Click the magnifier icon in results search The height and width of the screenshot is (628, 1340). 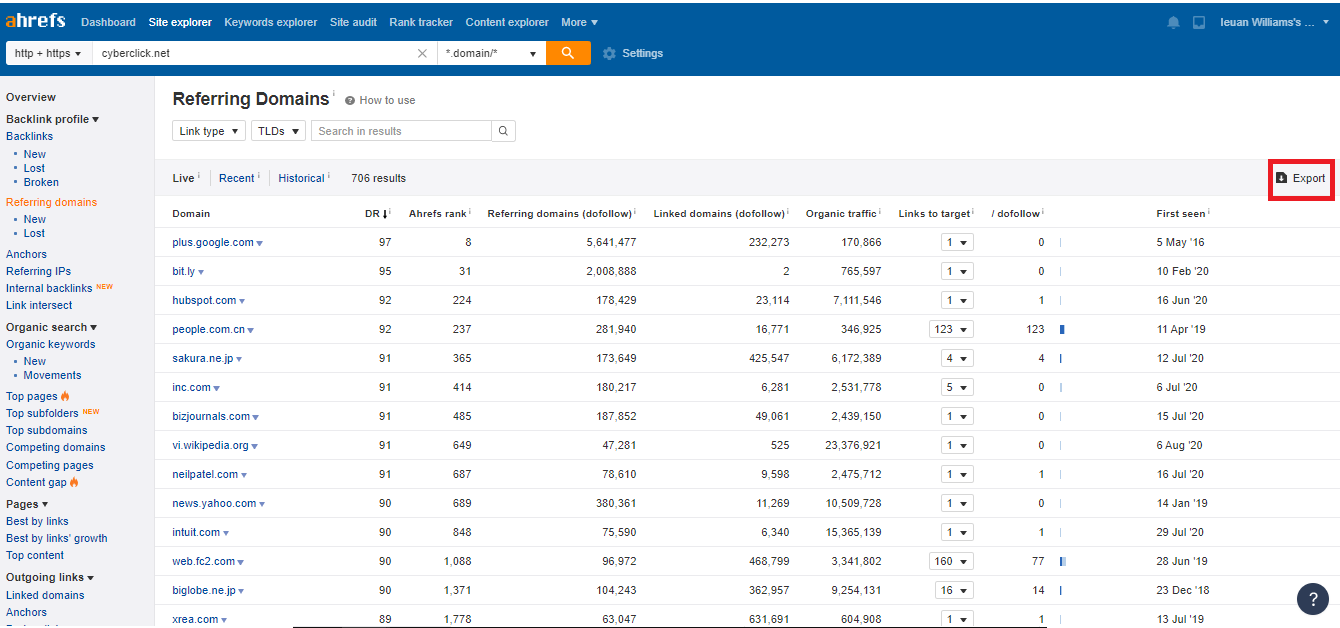[504, 131]
